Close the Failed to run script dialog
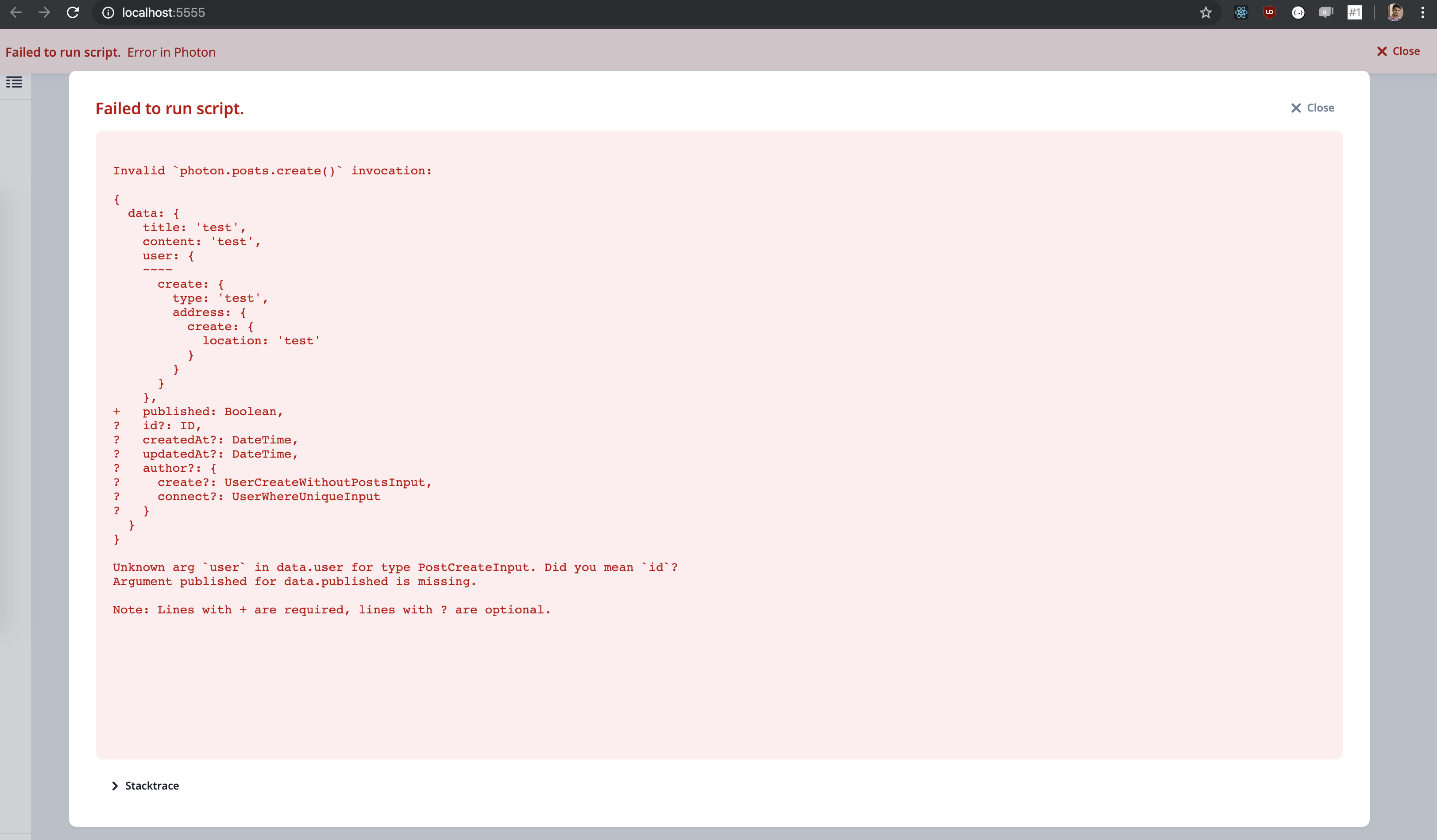The width and height of the screenshot is (1437, 840). (1313, 108)
